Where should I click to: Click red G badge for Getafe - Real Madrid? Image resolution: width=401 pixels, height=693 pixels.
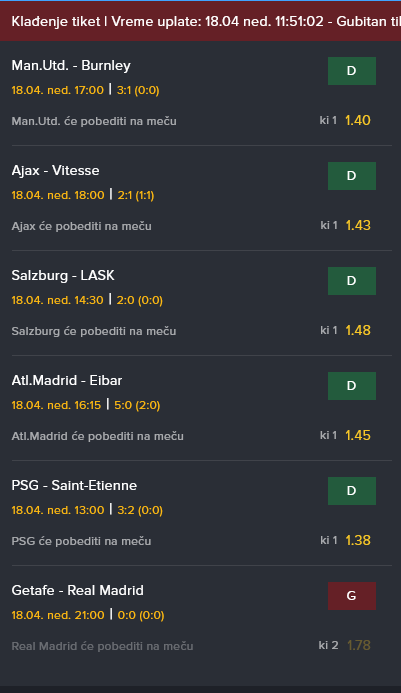pyautogui.click(x=351, y=596)
